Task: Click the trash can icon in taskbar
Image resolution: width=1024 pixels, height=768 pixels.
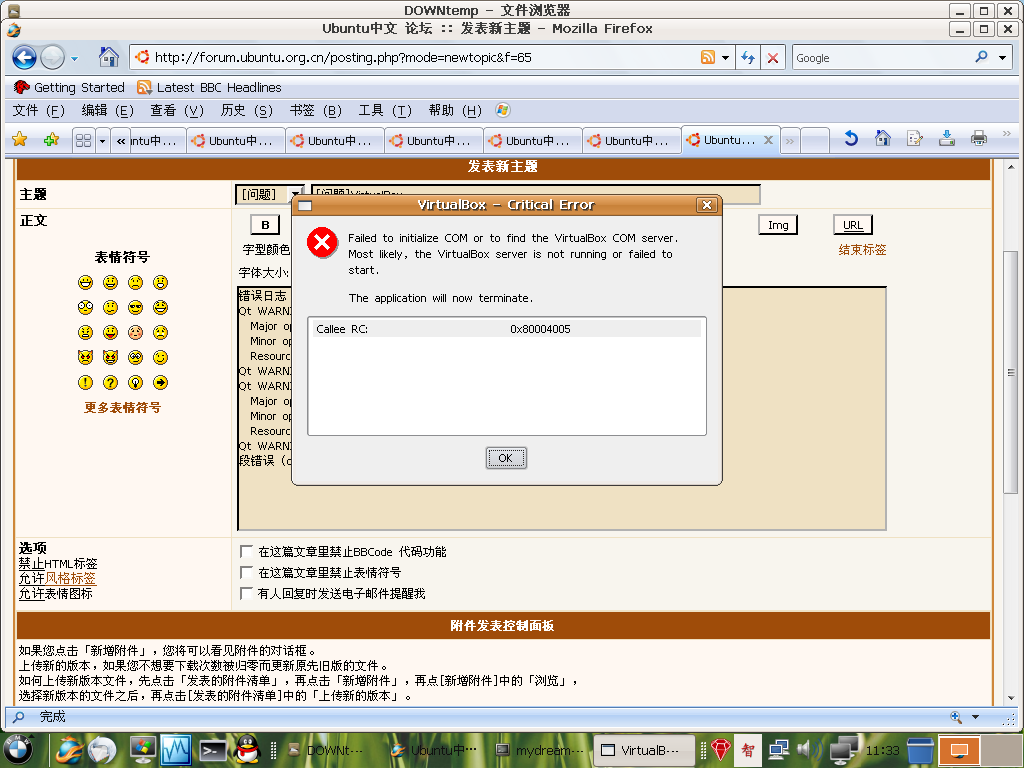Action: (x=920, y=750)
